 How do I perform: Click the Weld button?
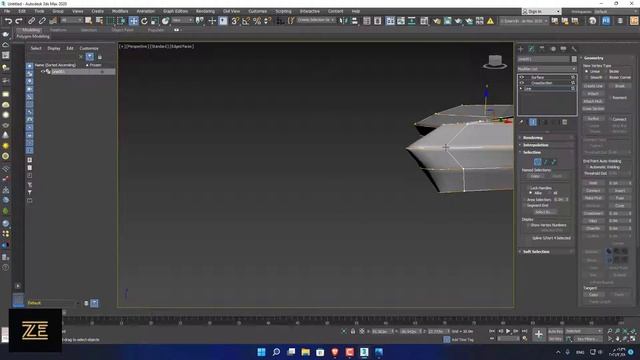(593, 183)
